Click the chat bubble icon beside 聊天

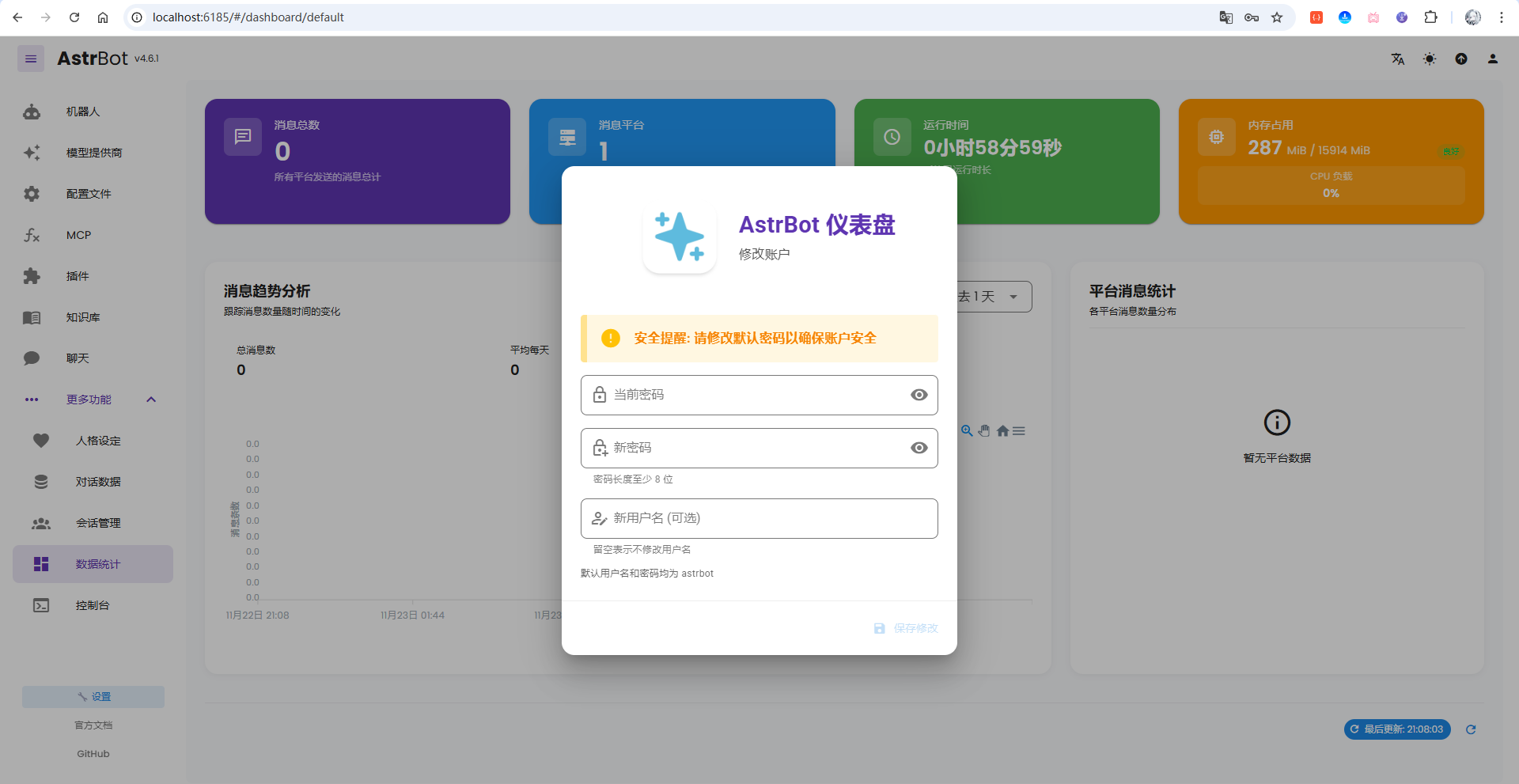32,358
